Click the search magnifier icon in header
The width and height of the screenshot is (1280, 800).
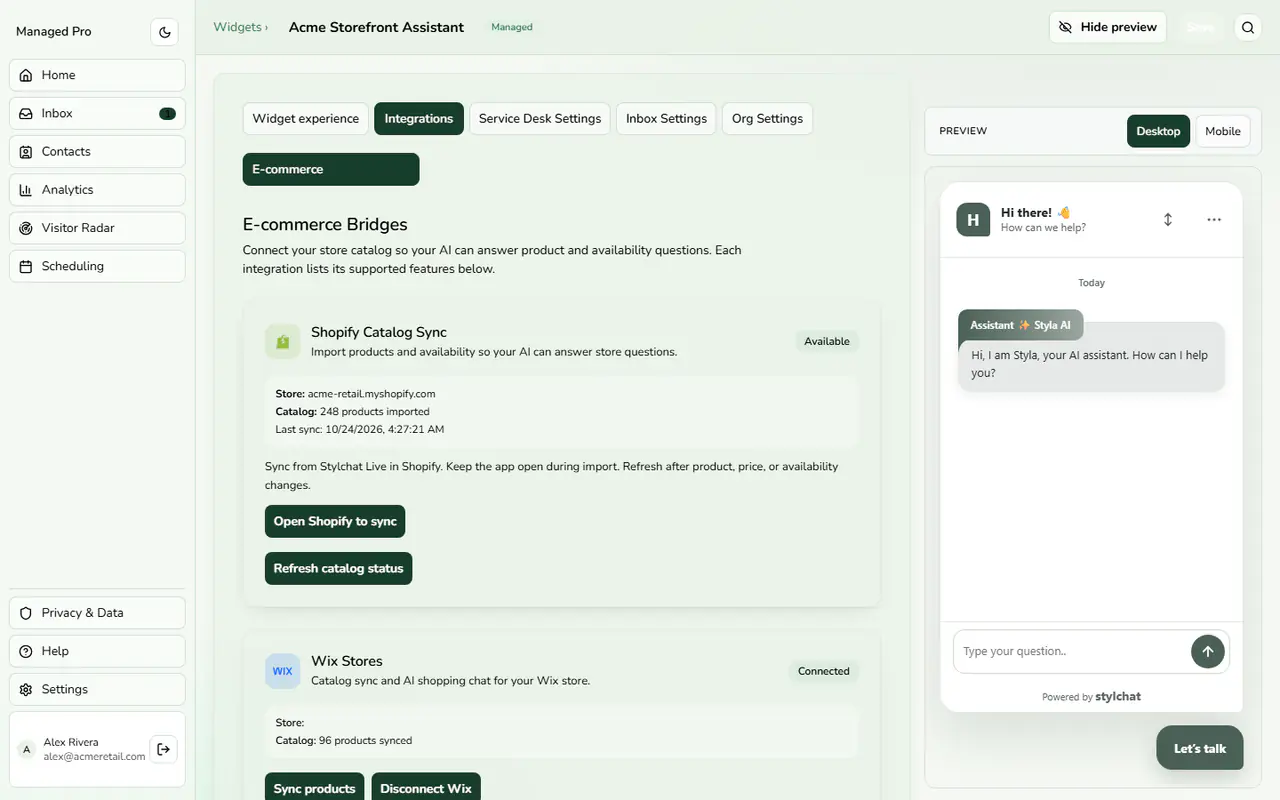pos(1248,28)
